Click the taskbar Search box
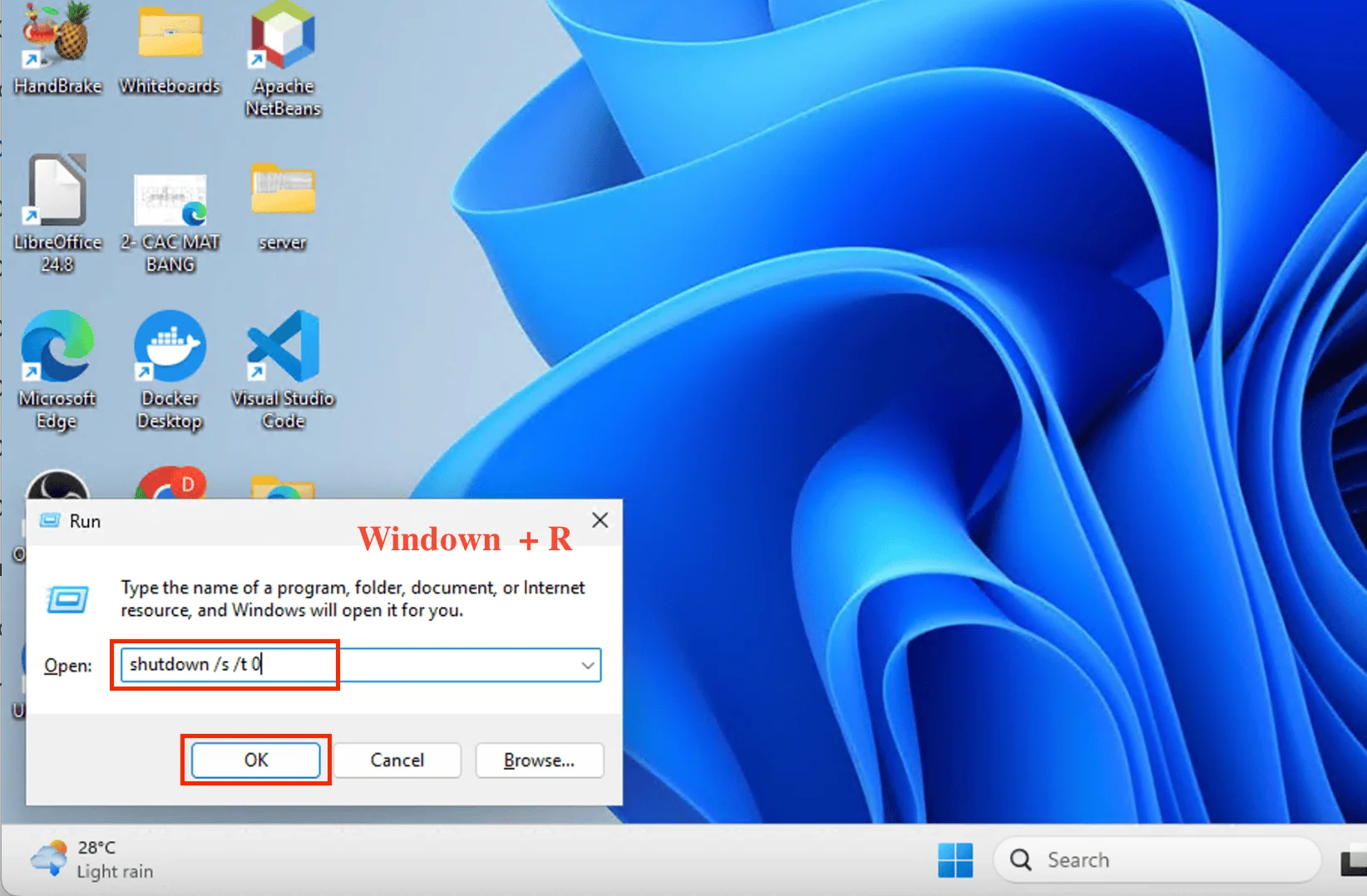 pyautogui.click(x=1156, y=860)
